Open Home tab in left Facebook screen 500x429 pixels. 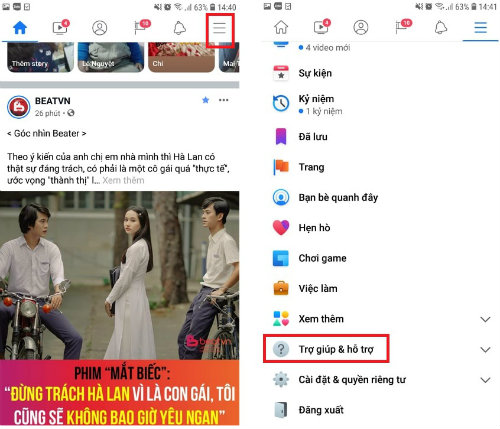coord(20,28)
